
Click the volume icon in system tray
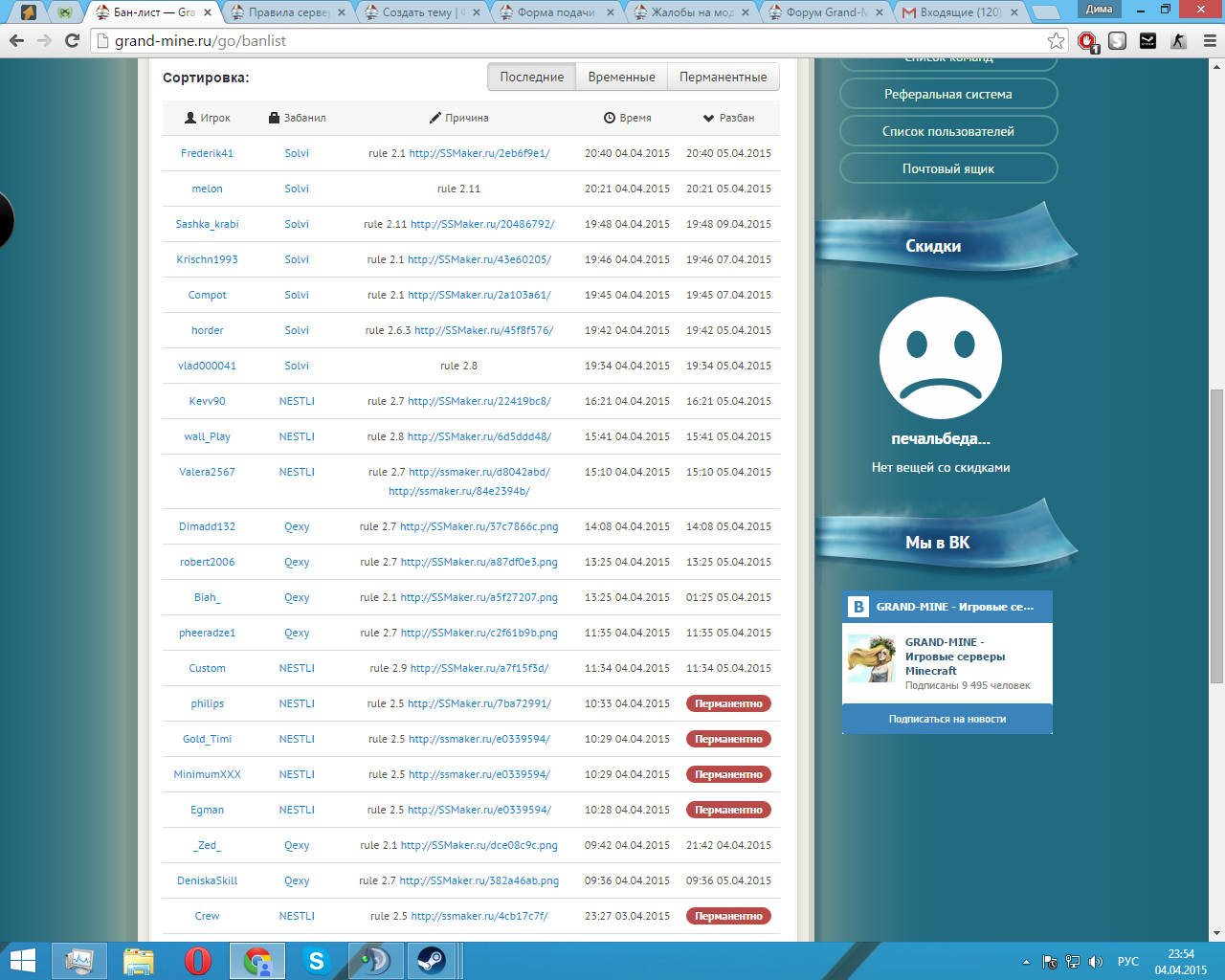coord(1096,962)
